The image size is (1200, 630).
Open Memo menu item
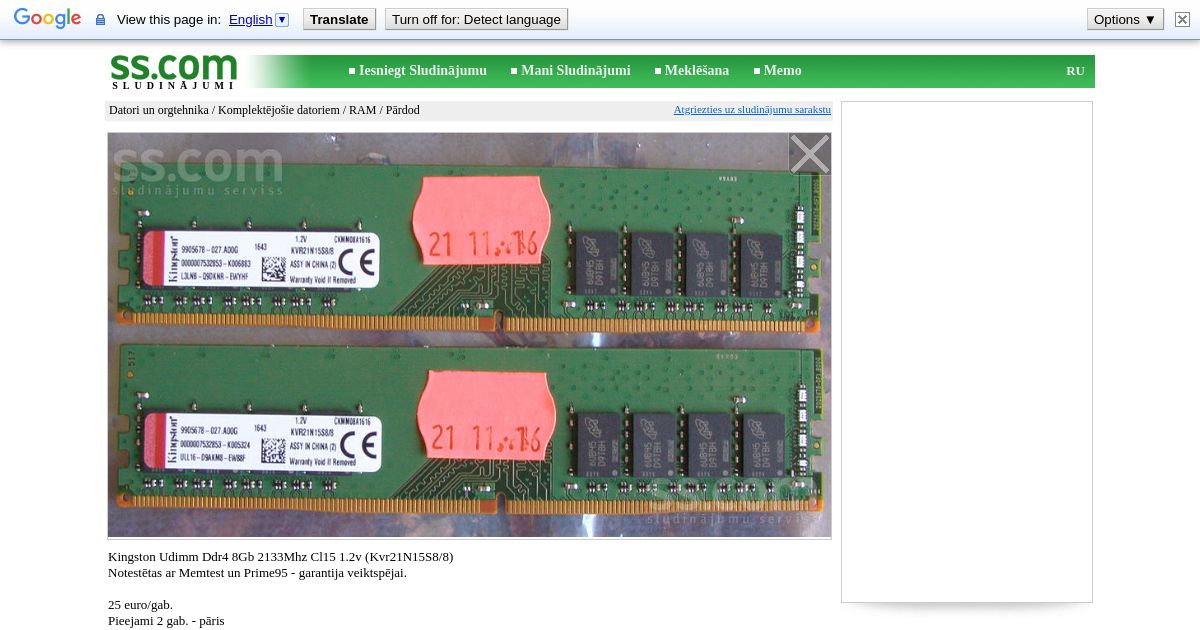(x=777, y=71)
